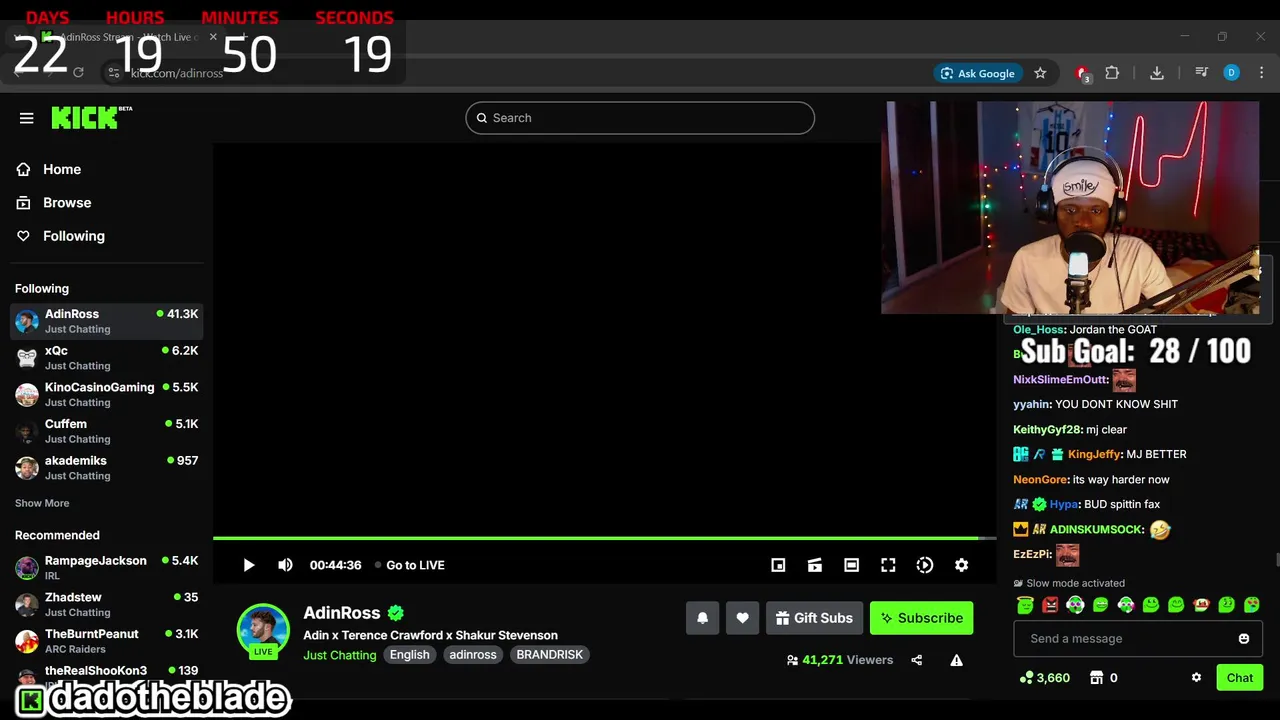Click the Gift Subs button

click(x=814, y=618)
